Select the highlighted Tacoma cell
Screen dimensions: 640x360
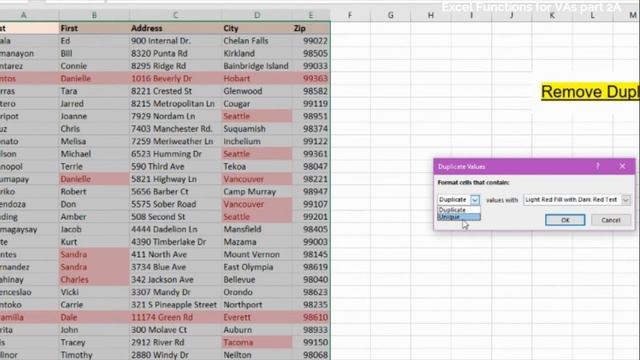257,342
